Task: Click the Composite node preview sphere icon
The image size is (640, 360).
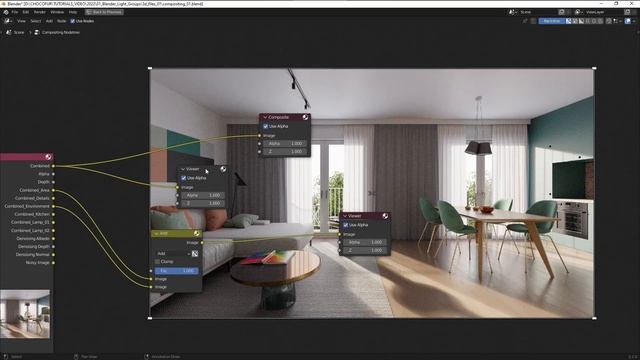Action: click(305, 117)
